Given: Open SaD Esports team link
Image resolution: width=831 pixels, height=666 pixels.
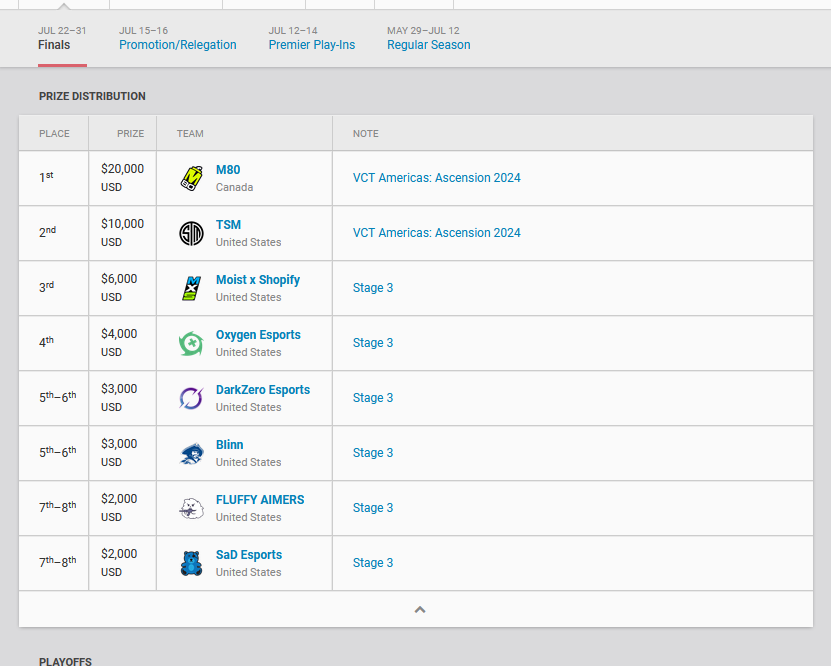Looking at the screenshot, I should (249, 555).
